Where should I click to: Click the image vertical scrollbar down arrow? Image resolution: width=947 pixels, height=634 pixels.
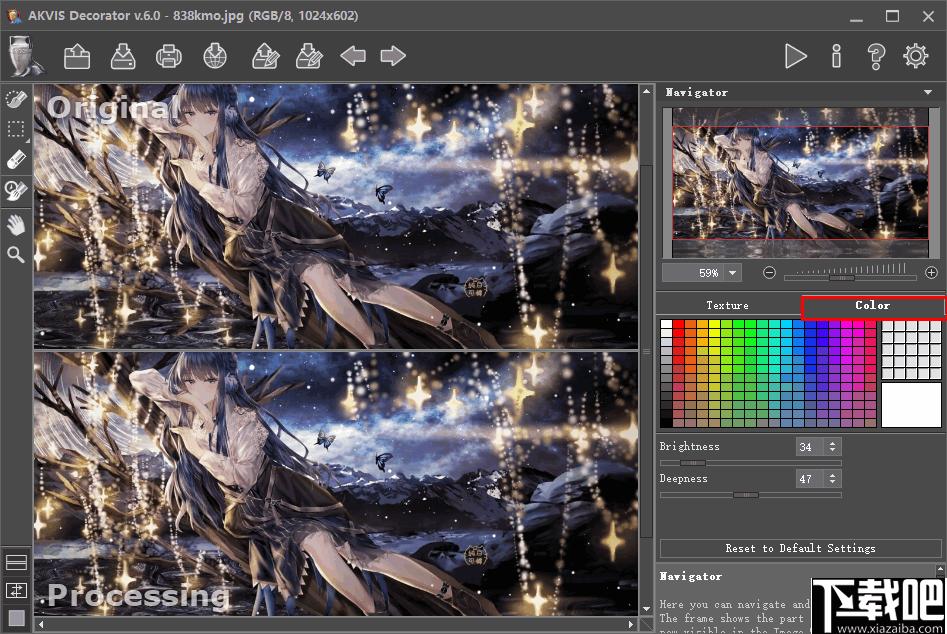[646, 609]
